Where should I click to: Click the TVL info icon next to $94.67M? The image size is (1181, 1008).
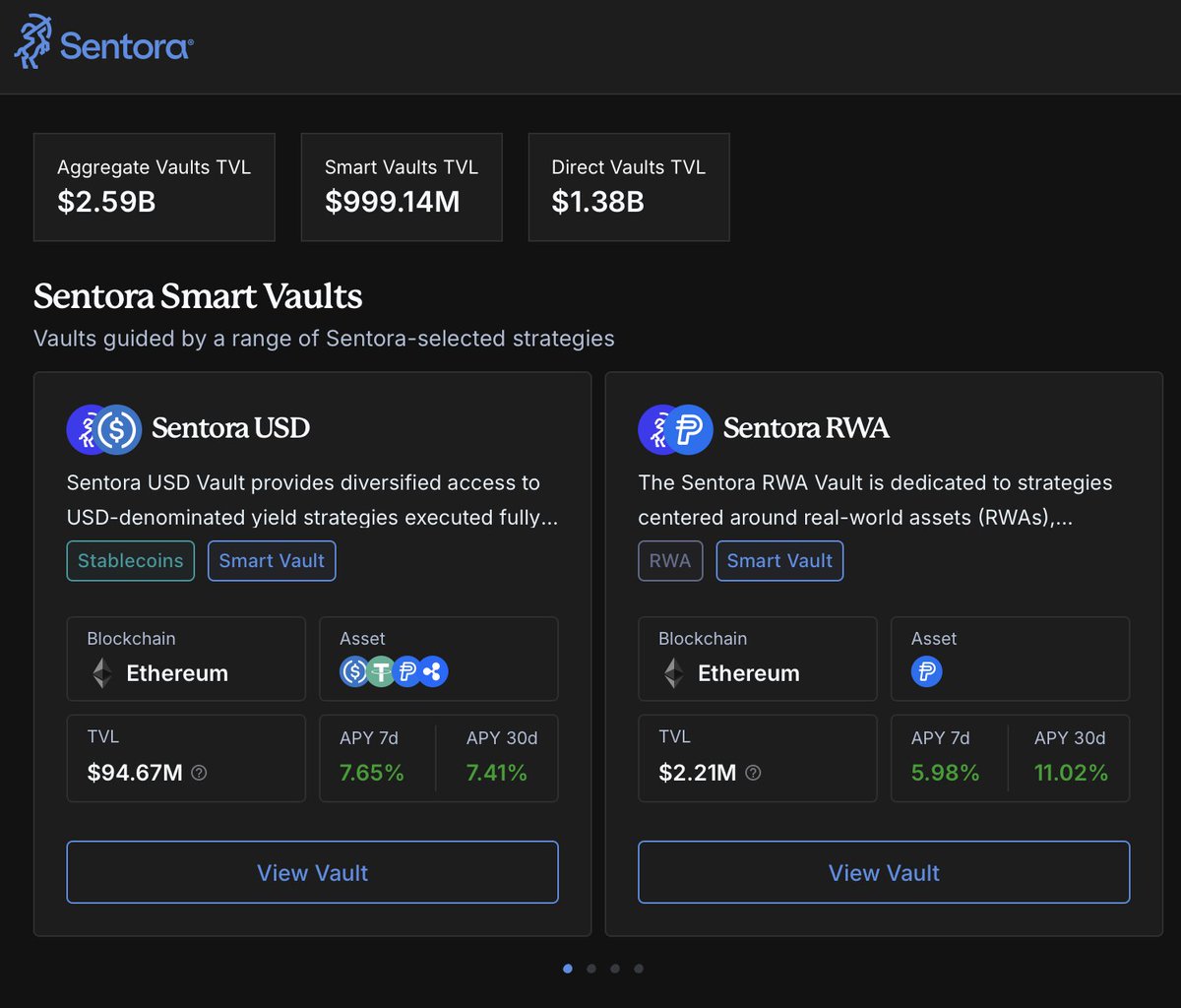tap(199, 773)
